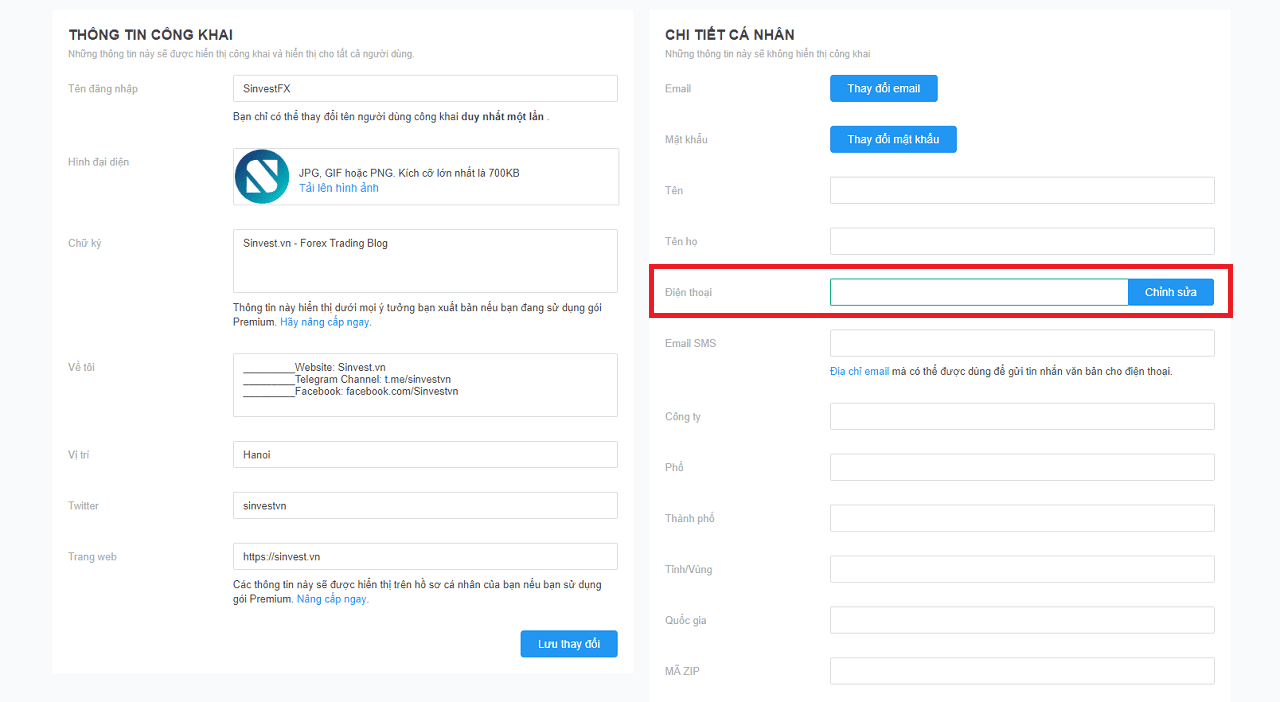1280x702 pixels.
Task: Click the 'Phố' street field
Action: click(x=1022, y=468)
